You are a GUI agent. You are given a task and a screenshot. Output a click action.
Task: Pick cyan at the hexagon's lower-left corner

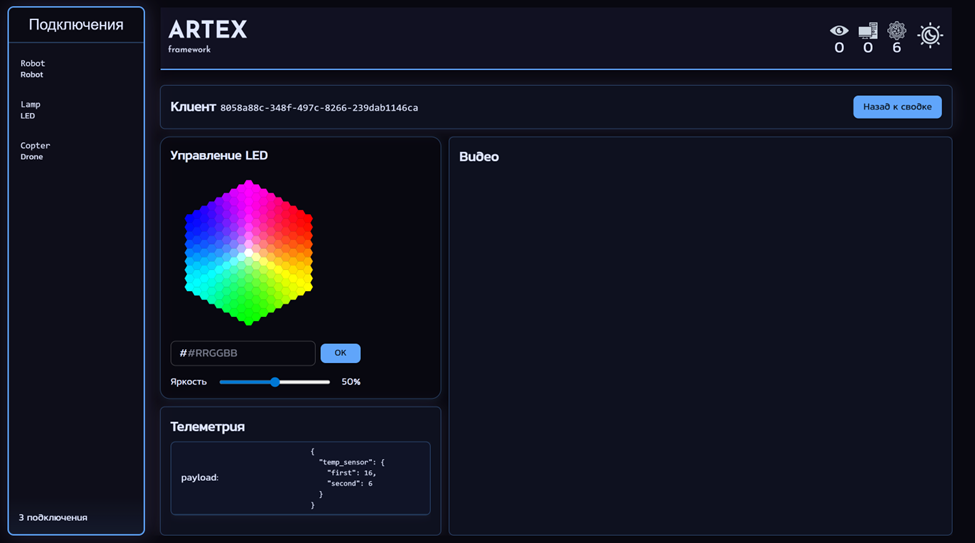tap(189, 286)
